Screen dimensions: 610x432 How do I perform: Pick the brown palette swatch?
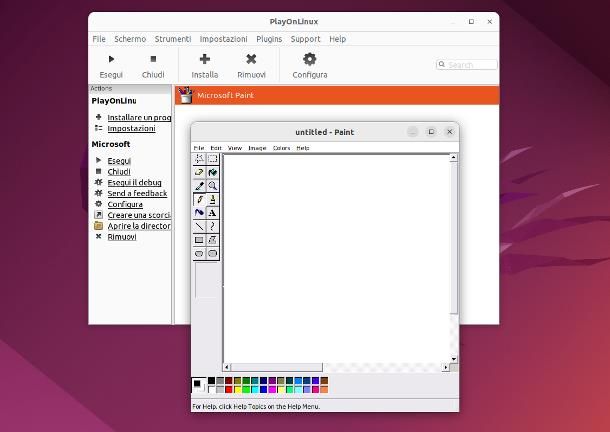(324, 380)
